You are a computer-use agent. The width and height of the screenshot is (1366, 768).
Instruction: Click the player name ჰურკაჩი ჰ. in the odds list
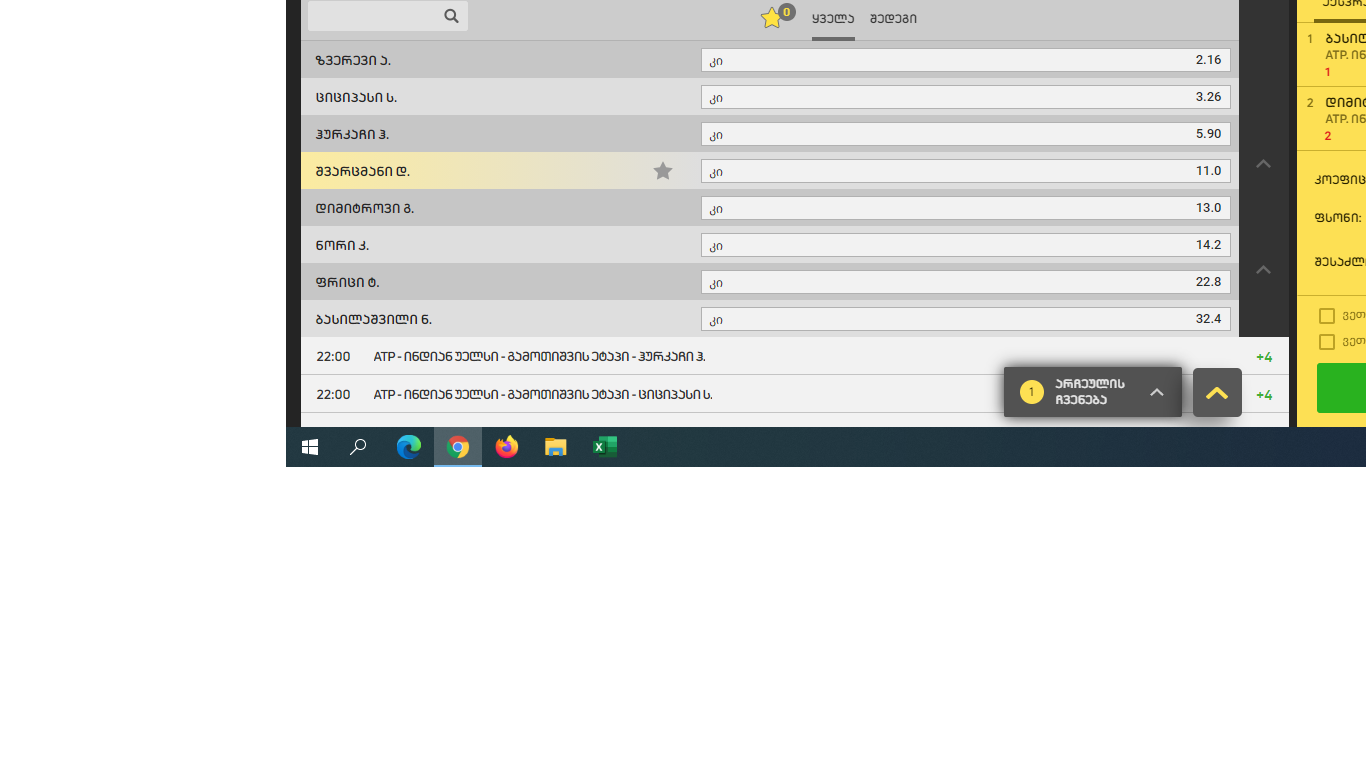pos(352,134)
